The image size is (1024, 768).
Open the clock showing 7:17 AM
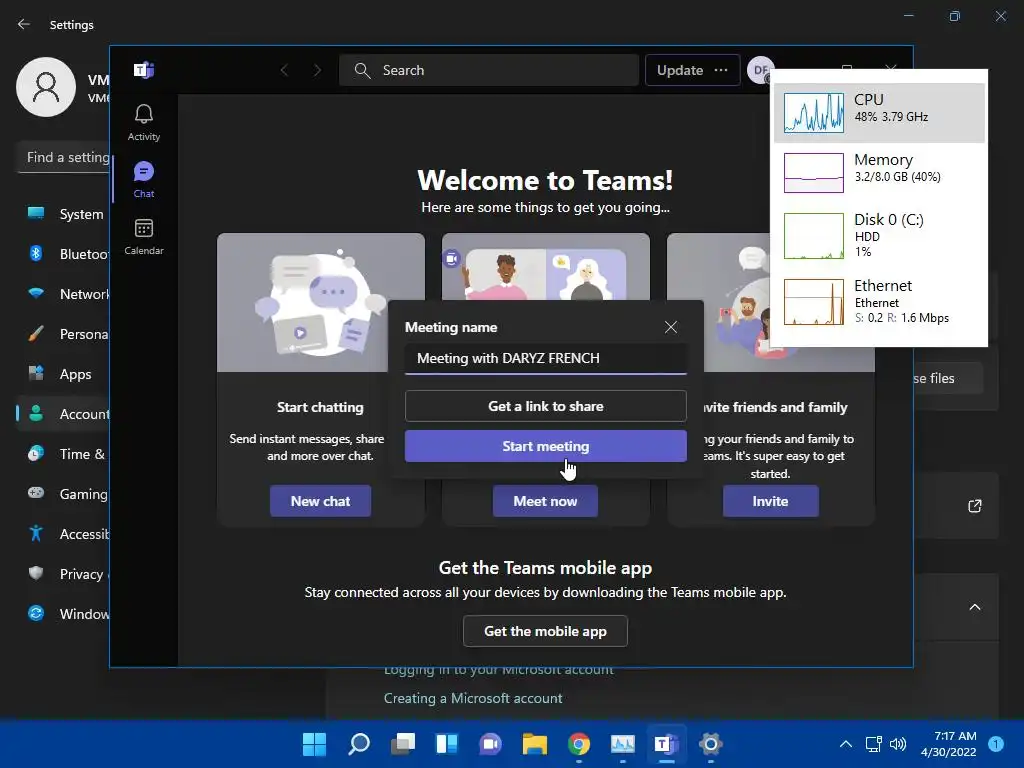pos(948,744)
